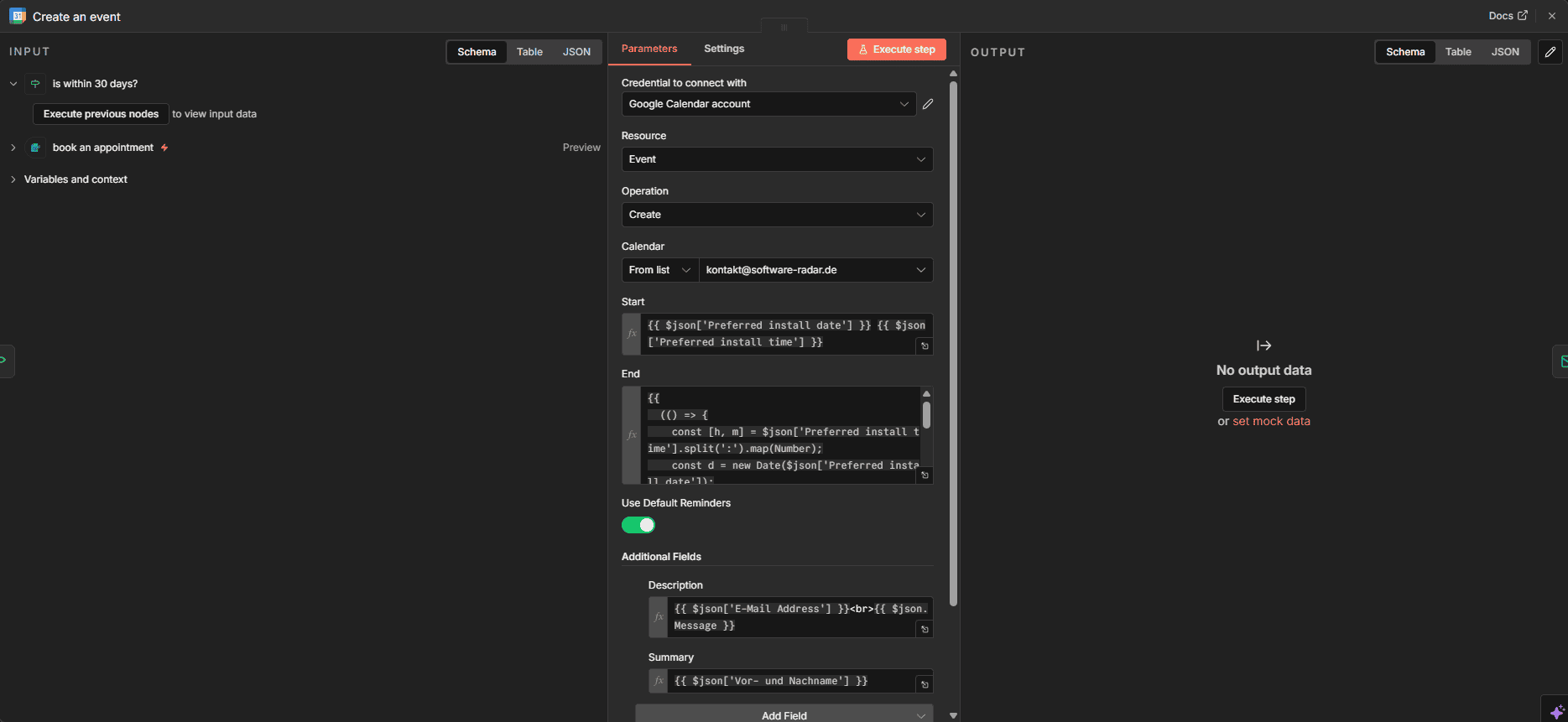Toggle Use Default Reminders switch off
Screen dimensions: 1568x722
(x=638, y=525)
